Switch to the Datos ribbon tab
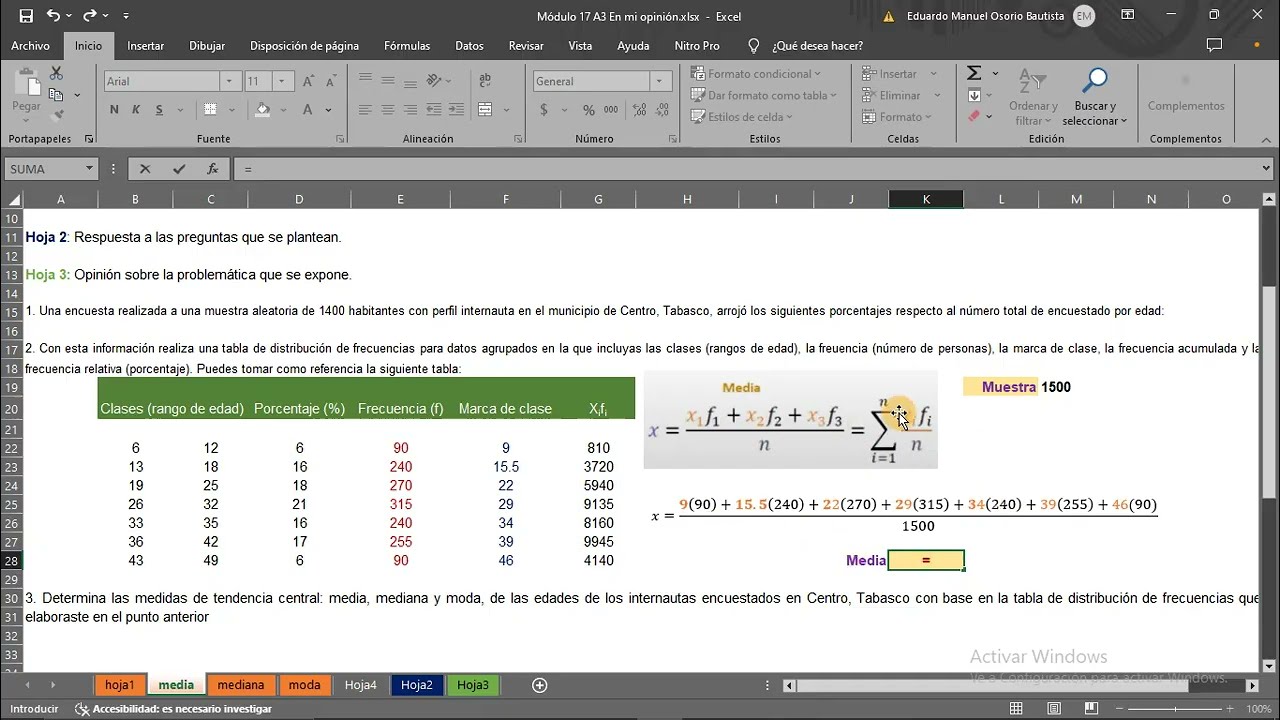 (469, 45)
